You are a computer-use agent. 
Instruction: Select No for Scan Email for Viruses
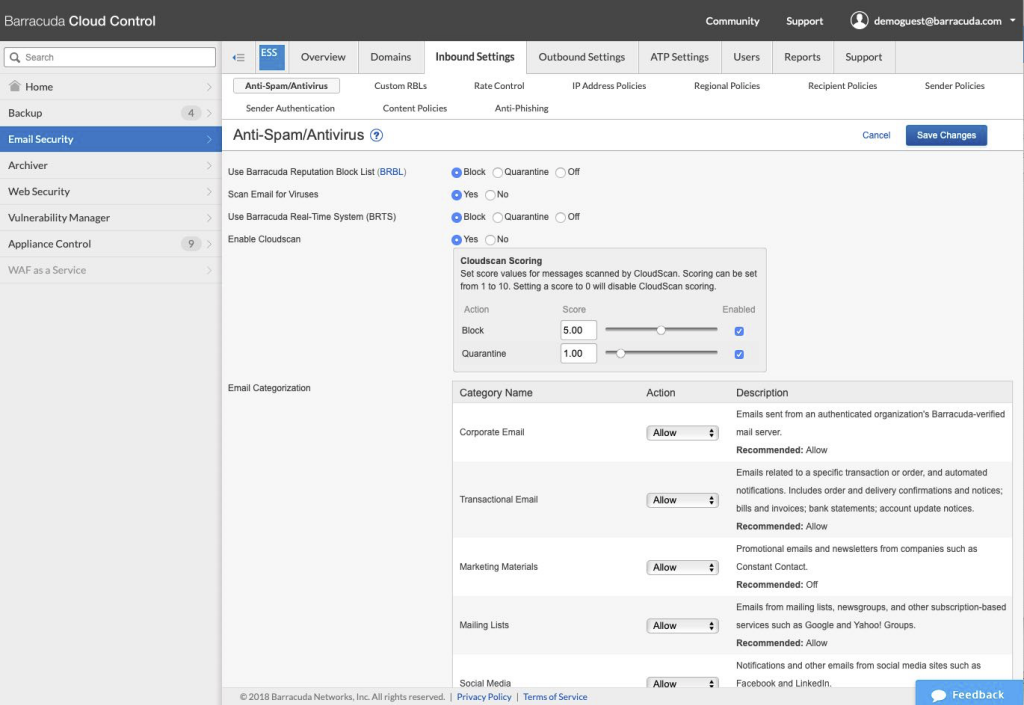click(490, 195)
